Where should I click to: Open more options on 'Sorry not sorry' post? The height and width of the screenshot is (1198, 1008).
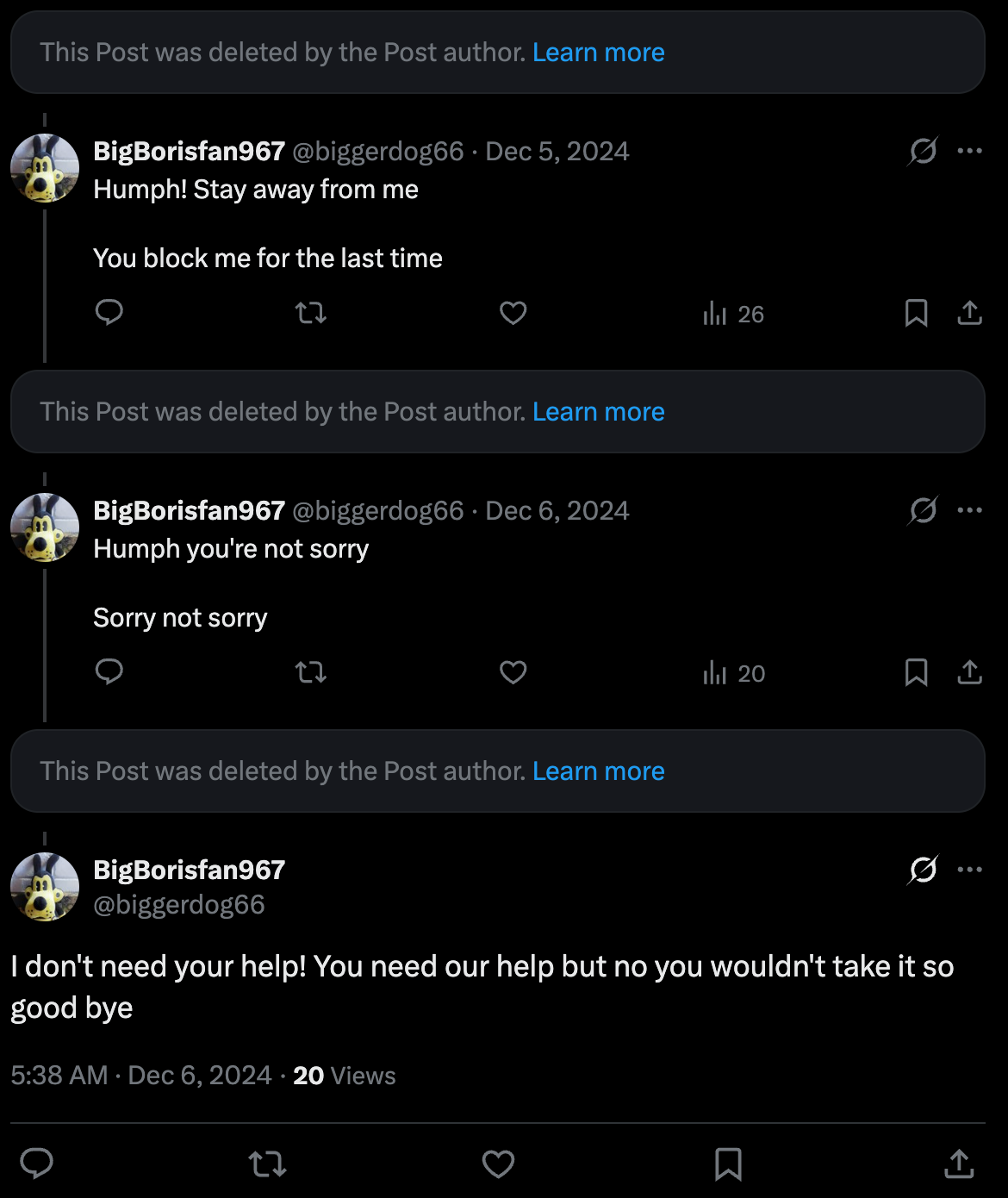click(970, 510)
